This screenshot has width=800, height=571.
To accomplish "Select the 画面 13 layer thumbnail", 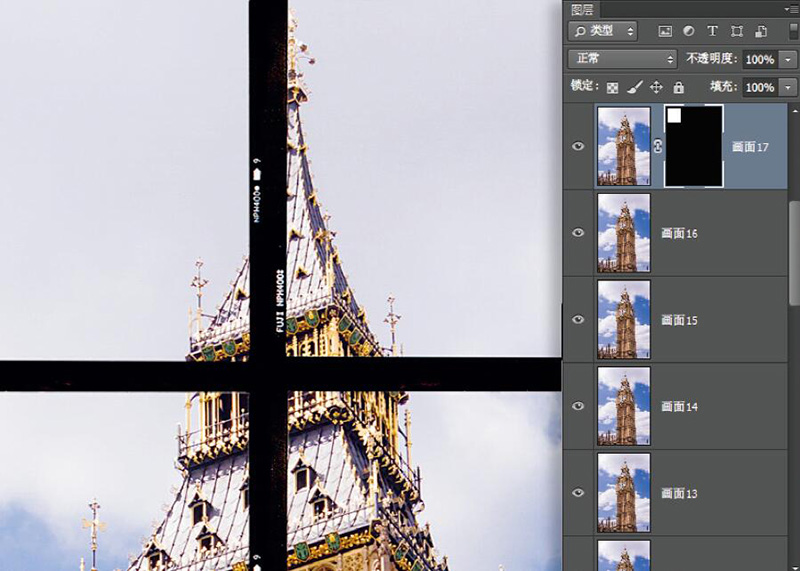I will point(623,493).
